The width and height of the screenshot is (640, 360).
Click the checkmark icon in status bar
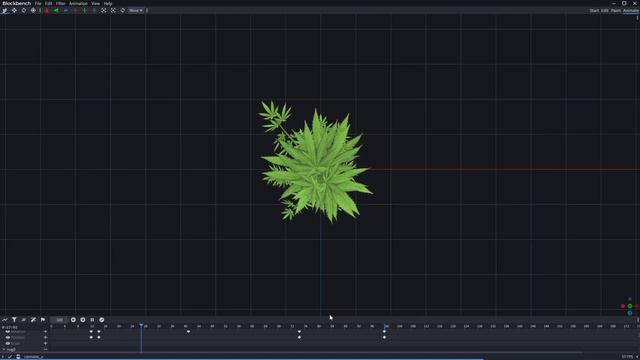[10, 357]
